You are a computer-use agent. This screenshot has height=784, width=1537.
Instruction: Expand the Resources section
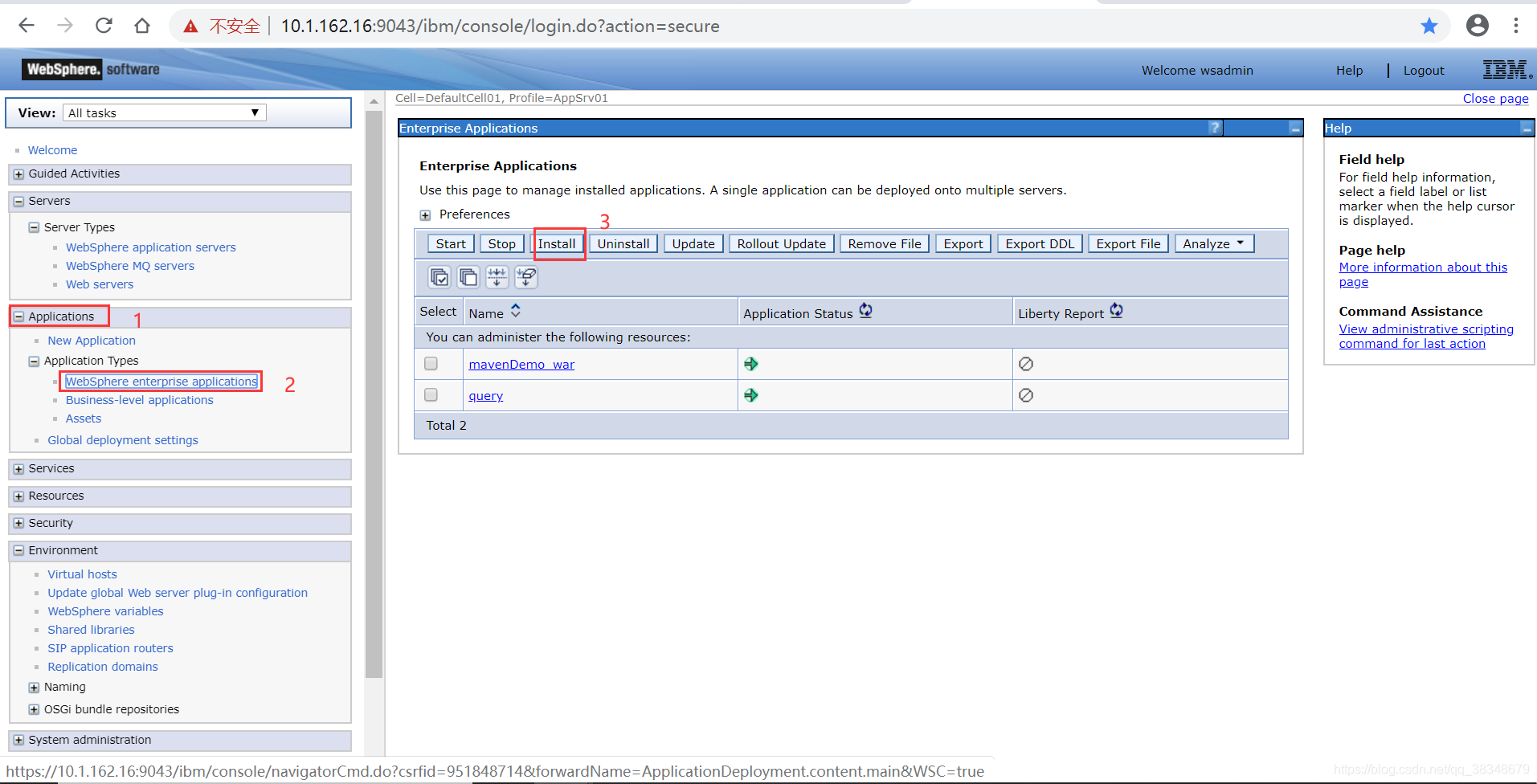(18, 496)
